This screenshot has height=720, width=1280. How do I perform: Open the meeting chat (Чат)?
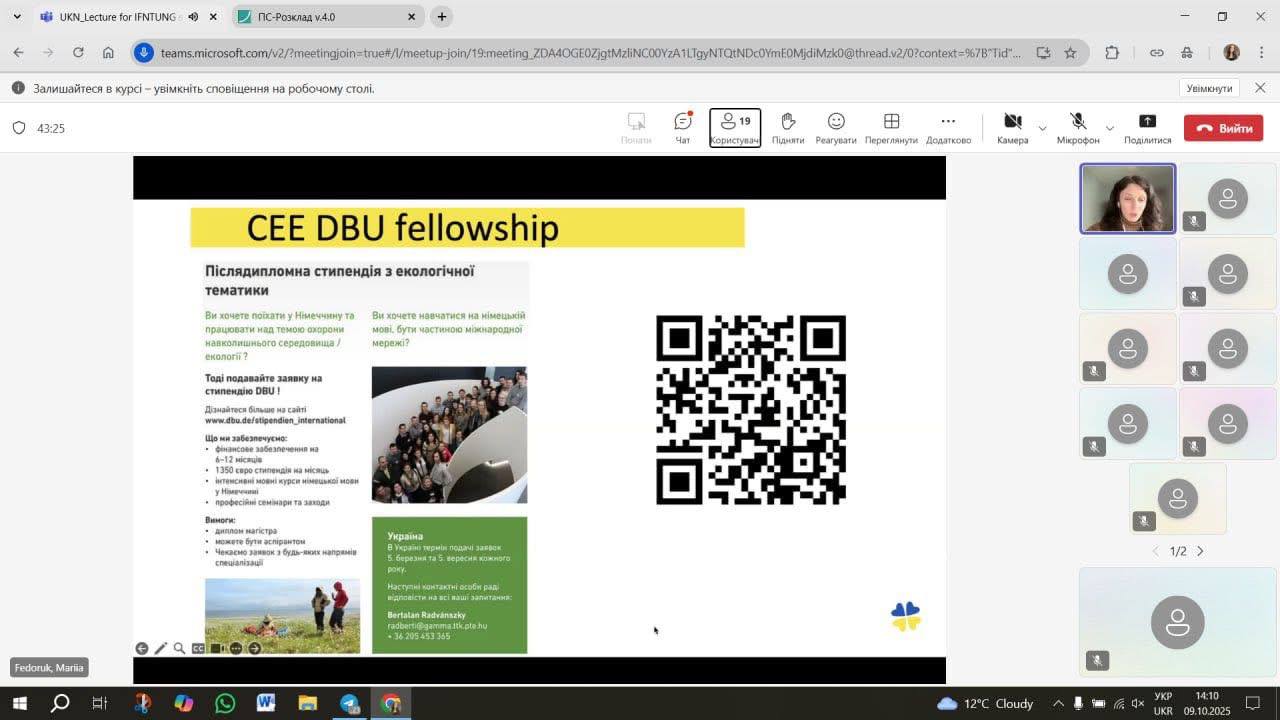click(x=683, y=127)
